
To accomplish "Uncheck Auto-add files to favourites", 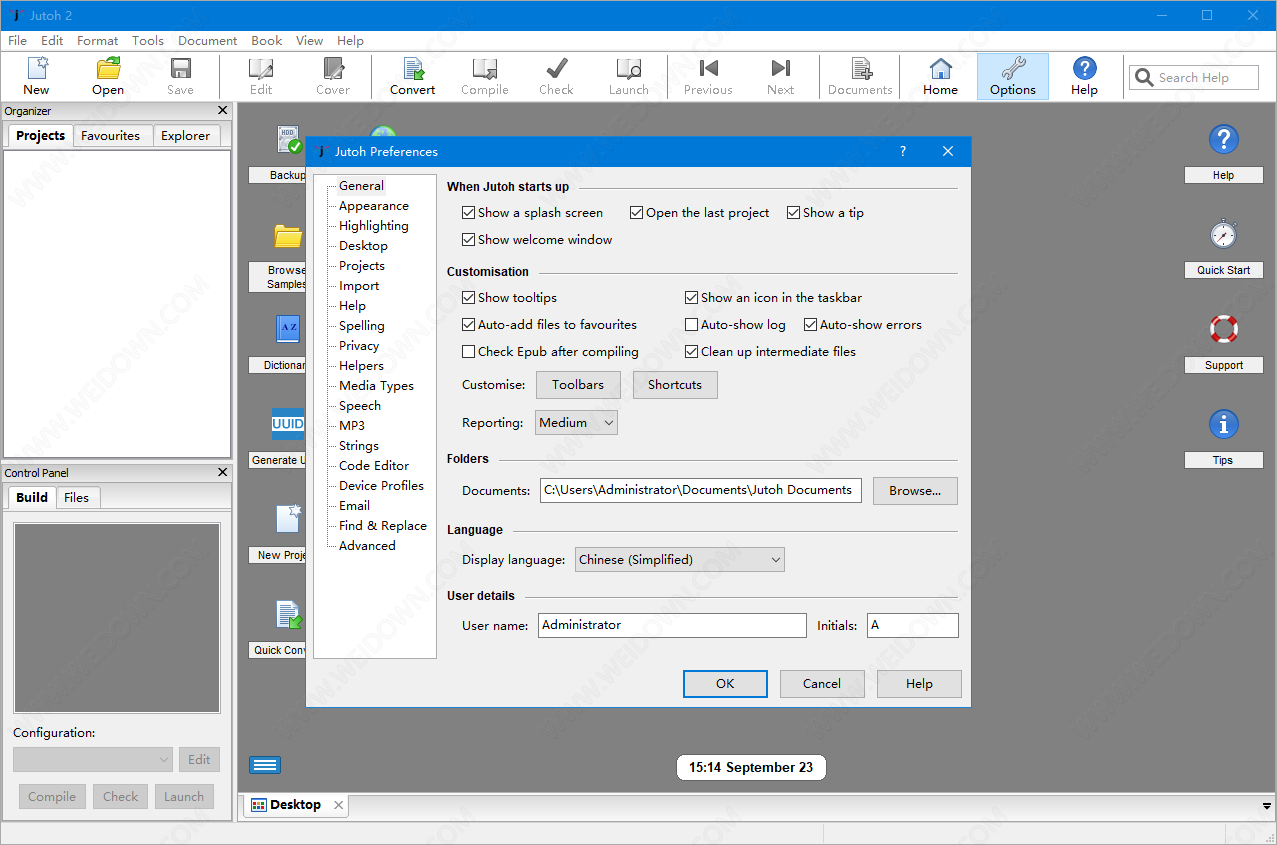I will click(x=469, y=325).
